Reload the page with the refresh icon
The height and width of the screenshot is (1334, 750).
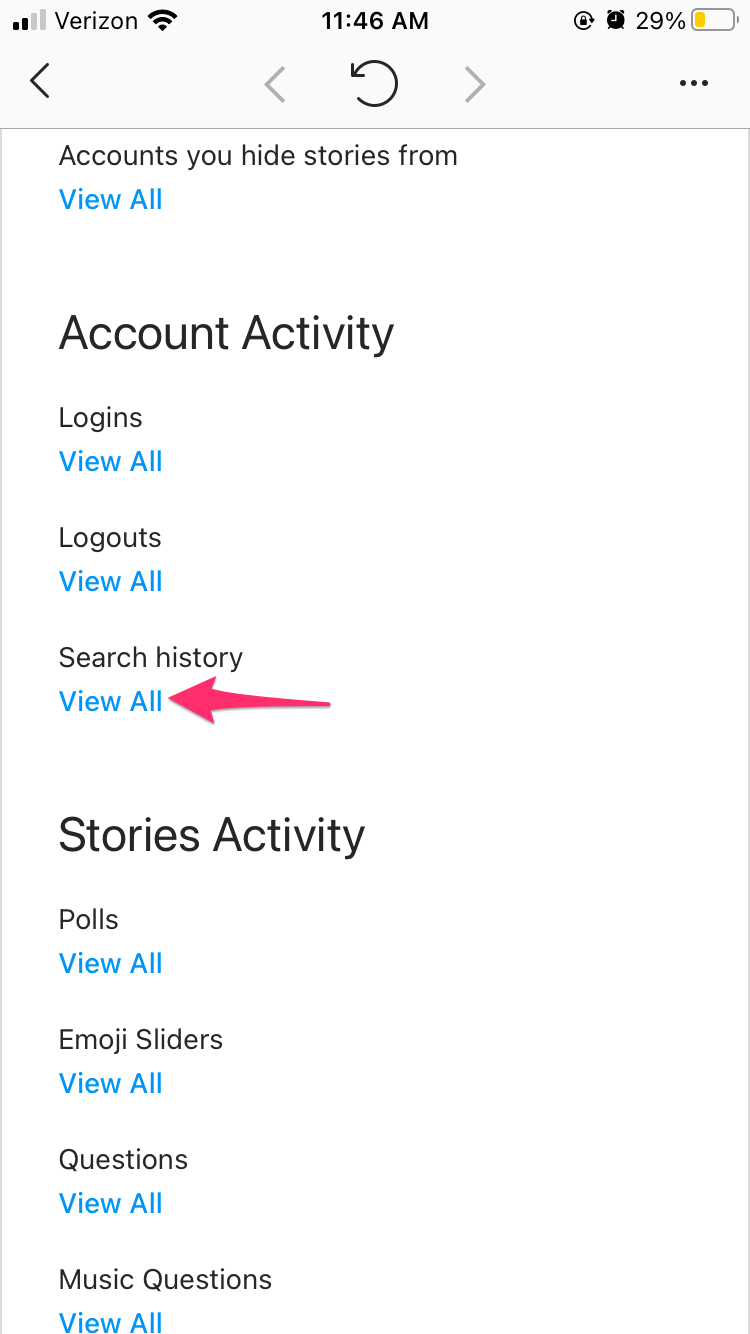click(x=375, y=84)
